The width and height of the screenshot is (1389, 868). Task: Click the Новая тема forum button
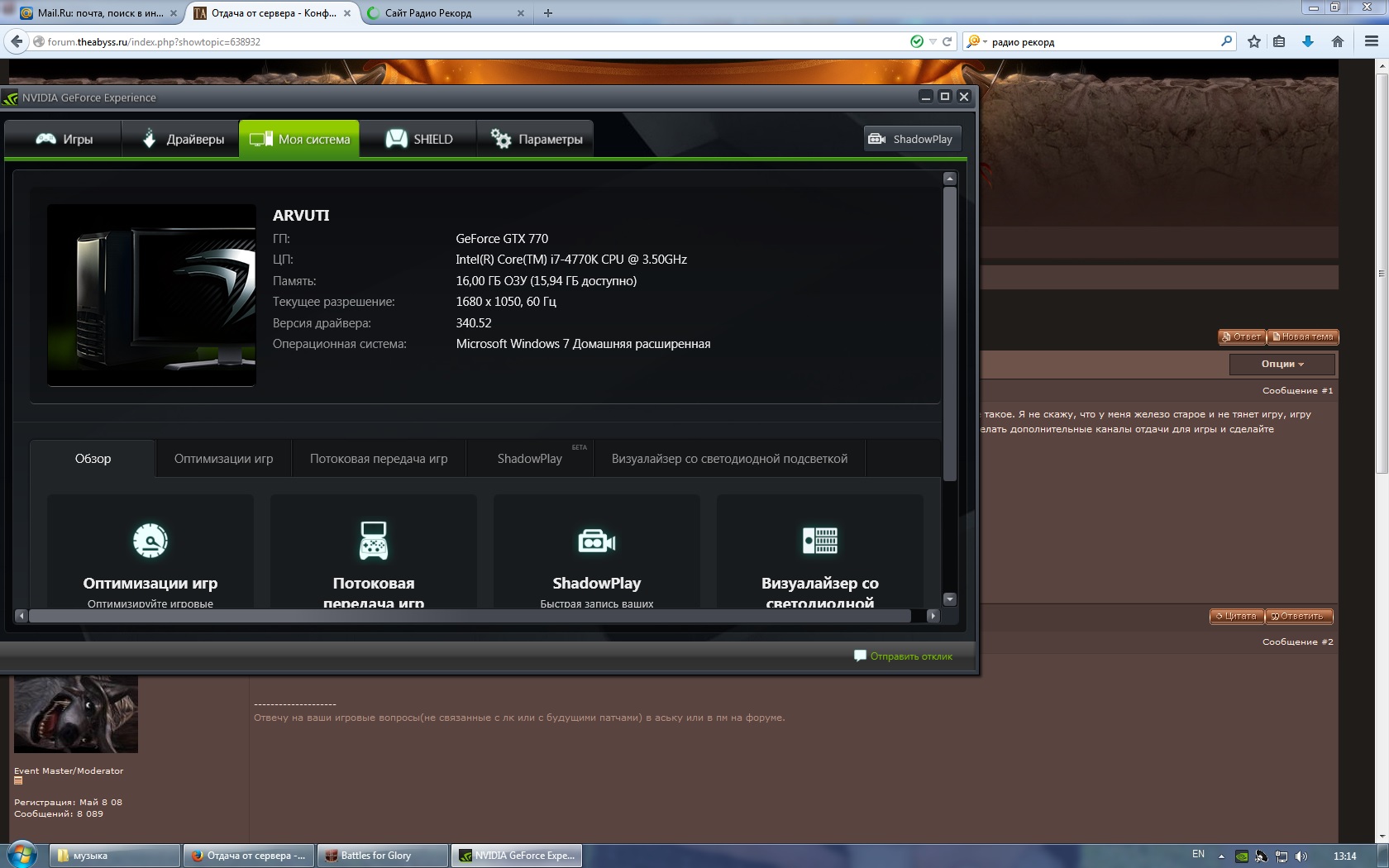pos(1303,336)
